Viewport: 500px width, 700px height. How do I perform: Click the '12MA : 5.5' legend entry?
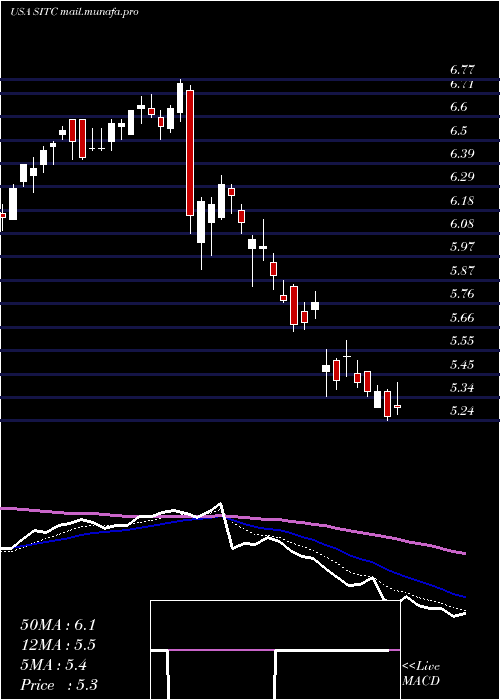tap(58, 645)
